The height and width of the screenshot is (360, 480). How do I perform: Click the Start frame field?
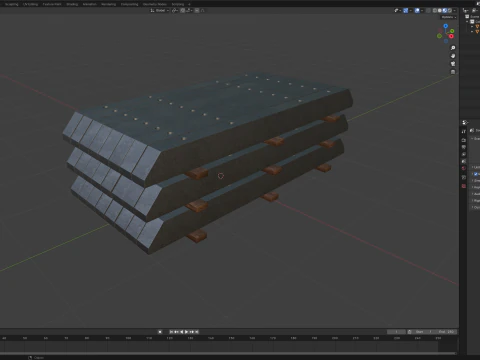(x=424, y=332)
